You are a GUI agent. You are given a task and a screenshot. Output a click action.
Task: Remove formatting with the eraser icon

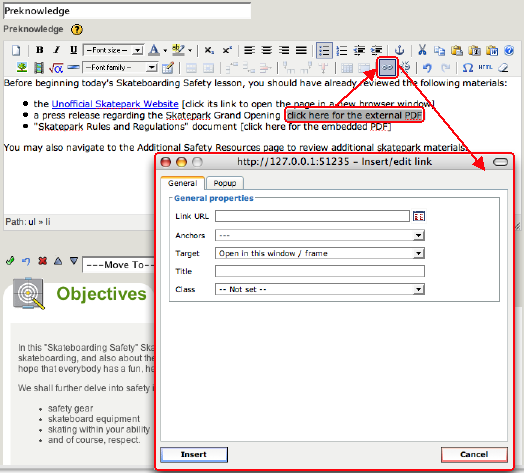[x=503, y=68]
